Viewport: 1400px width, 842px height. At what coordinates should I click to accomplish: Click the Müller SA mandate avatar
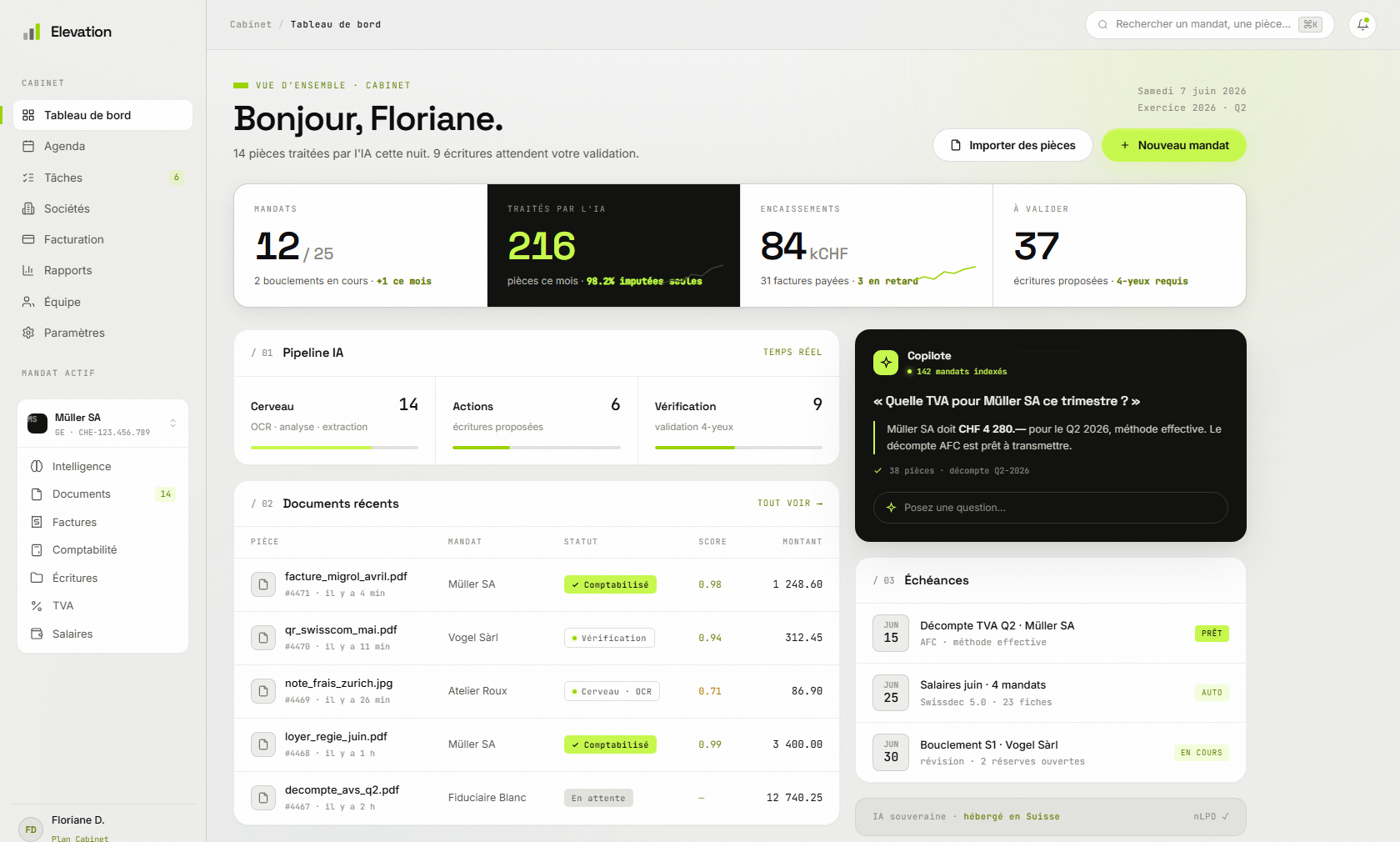click(37, 424)
